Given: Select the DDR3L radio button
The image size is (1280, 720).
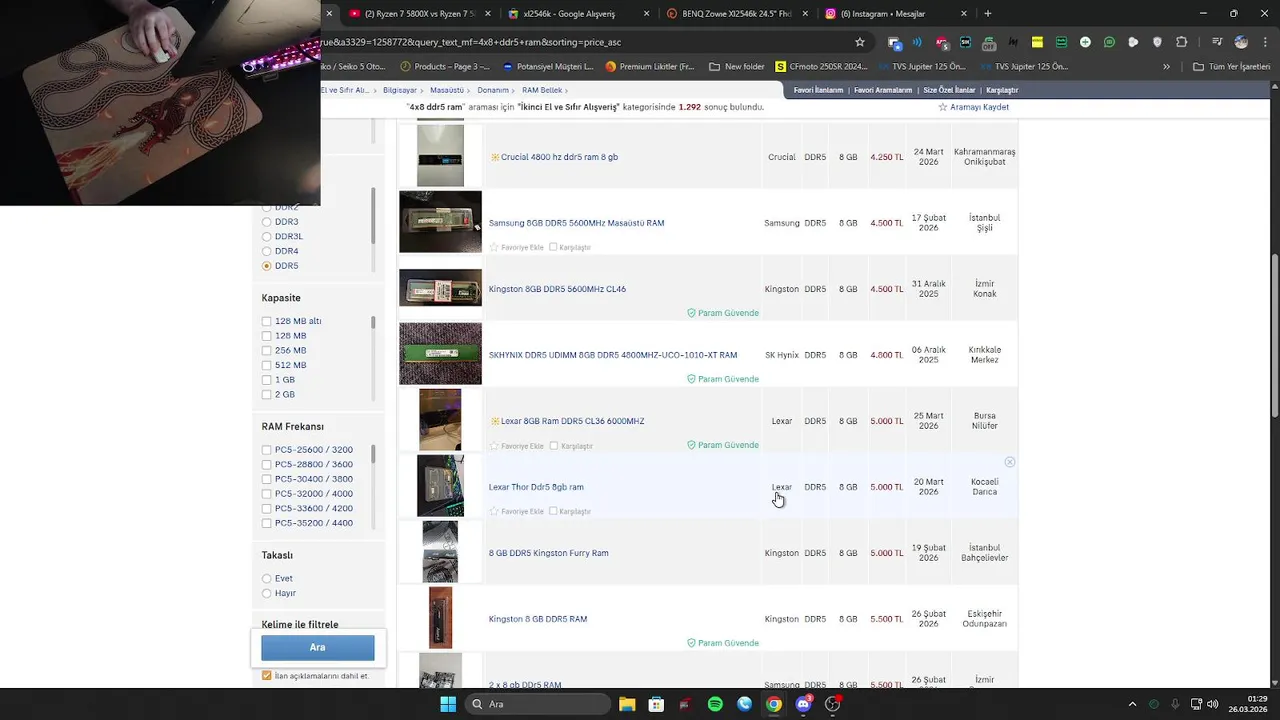Looking at the screenshot, I should pos(266,237).
